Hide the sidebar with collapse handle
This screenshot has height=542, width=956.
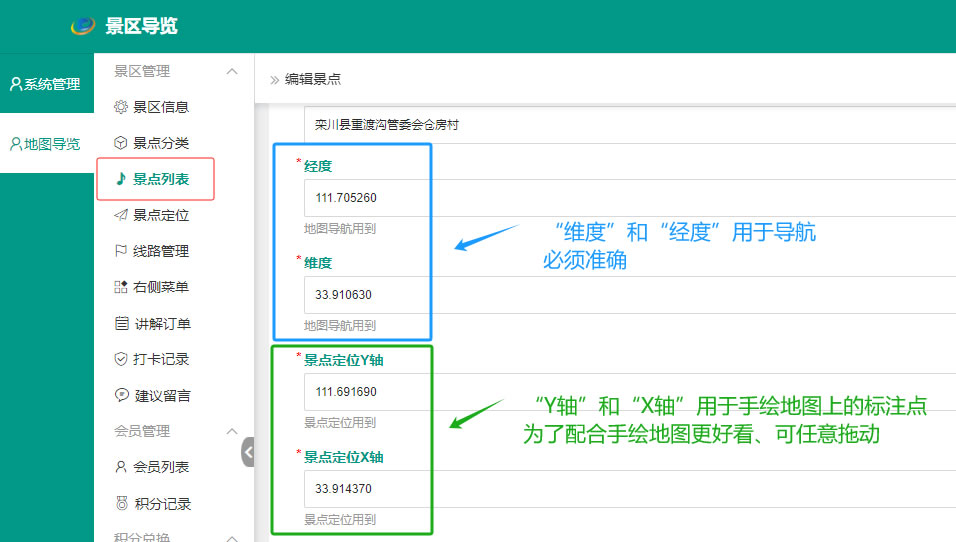tap(248, 452)
